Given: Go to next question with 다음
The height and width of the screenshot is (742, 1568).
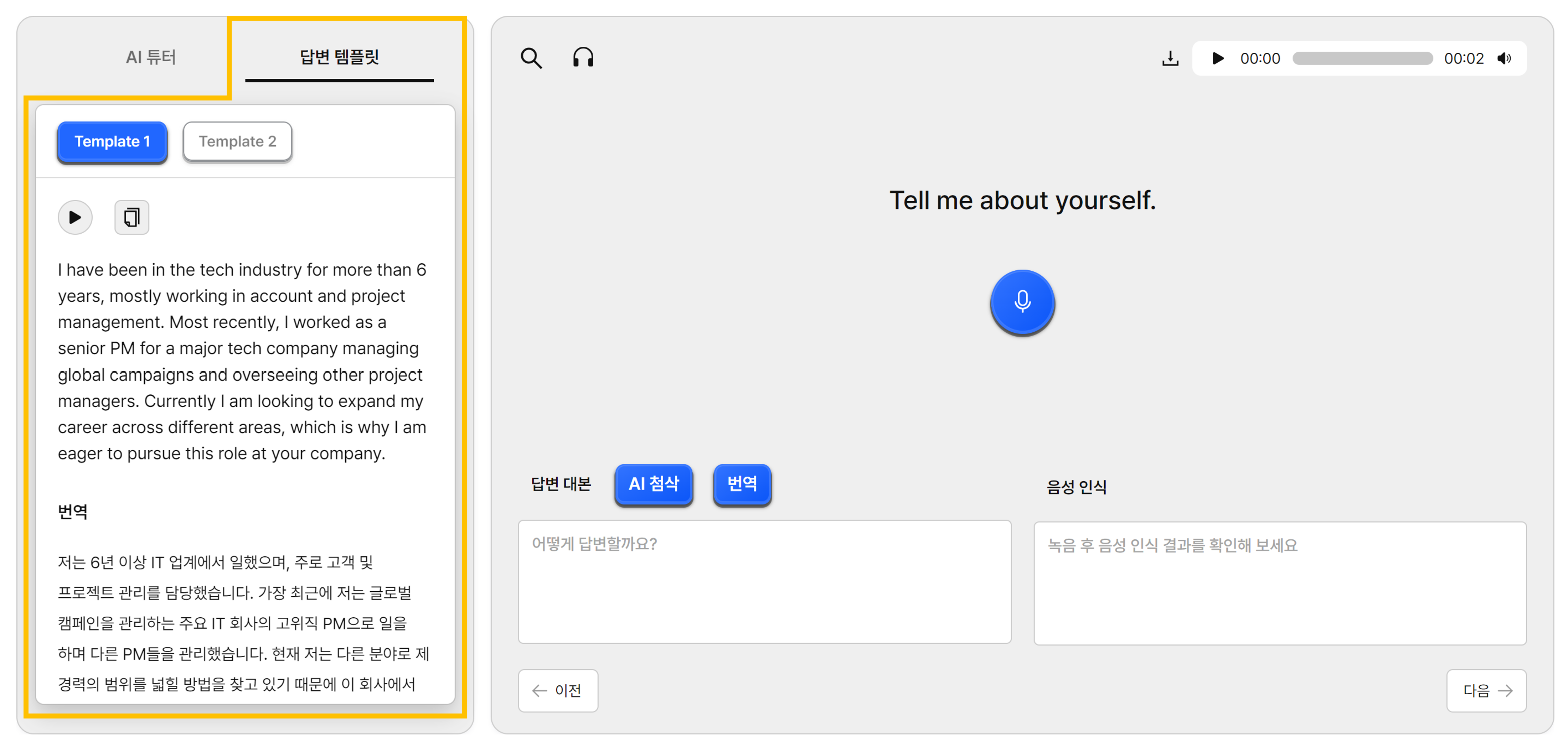Looking at the screenshot, I should [1486, 690].
